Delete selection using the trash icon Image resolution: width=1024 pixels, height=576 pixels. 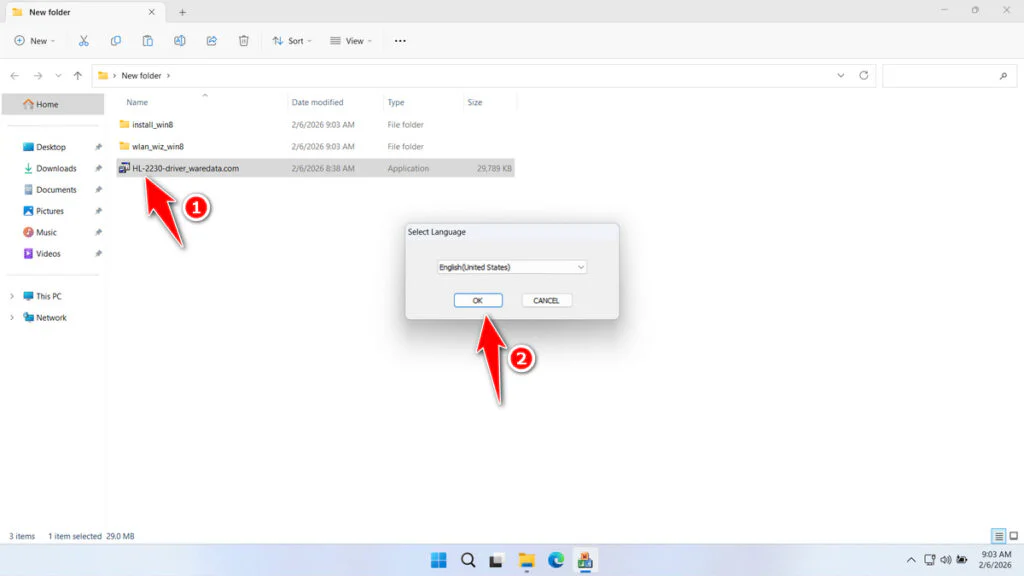[x=242, y=41]
